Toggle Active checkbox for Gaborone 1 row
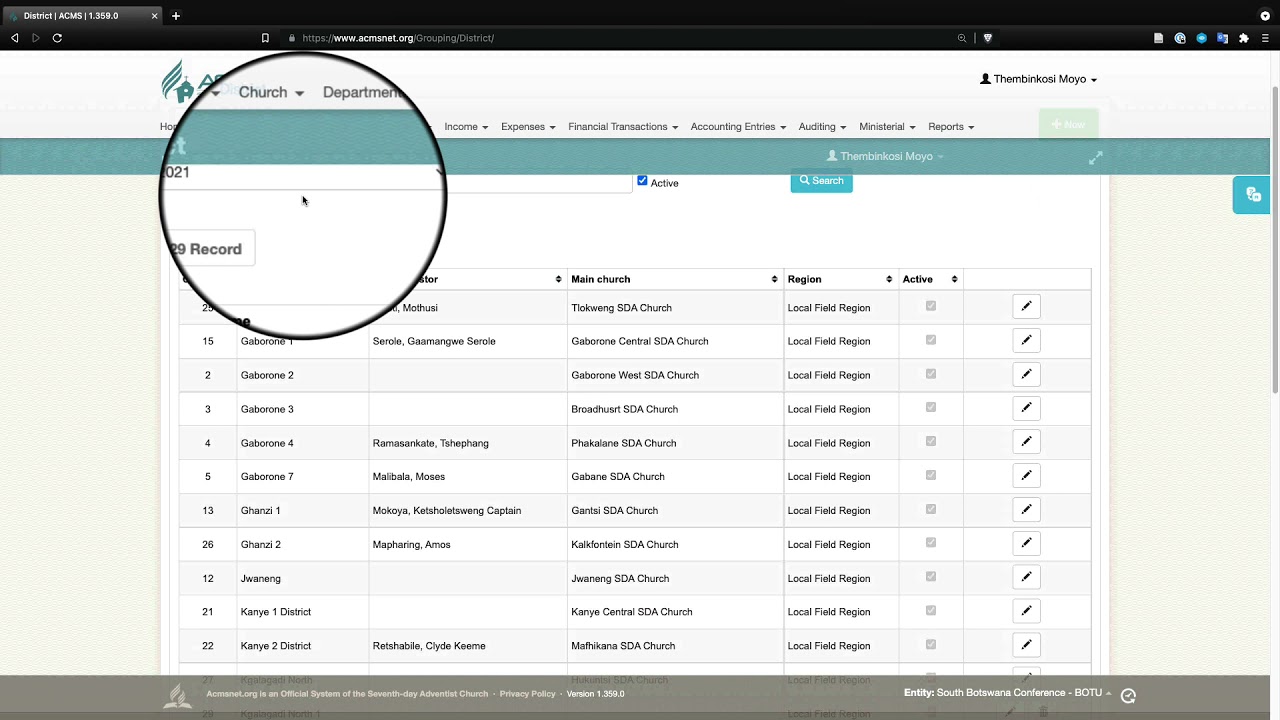1280x720 pixels. click(x=930, y=340)
